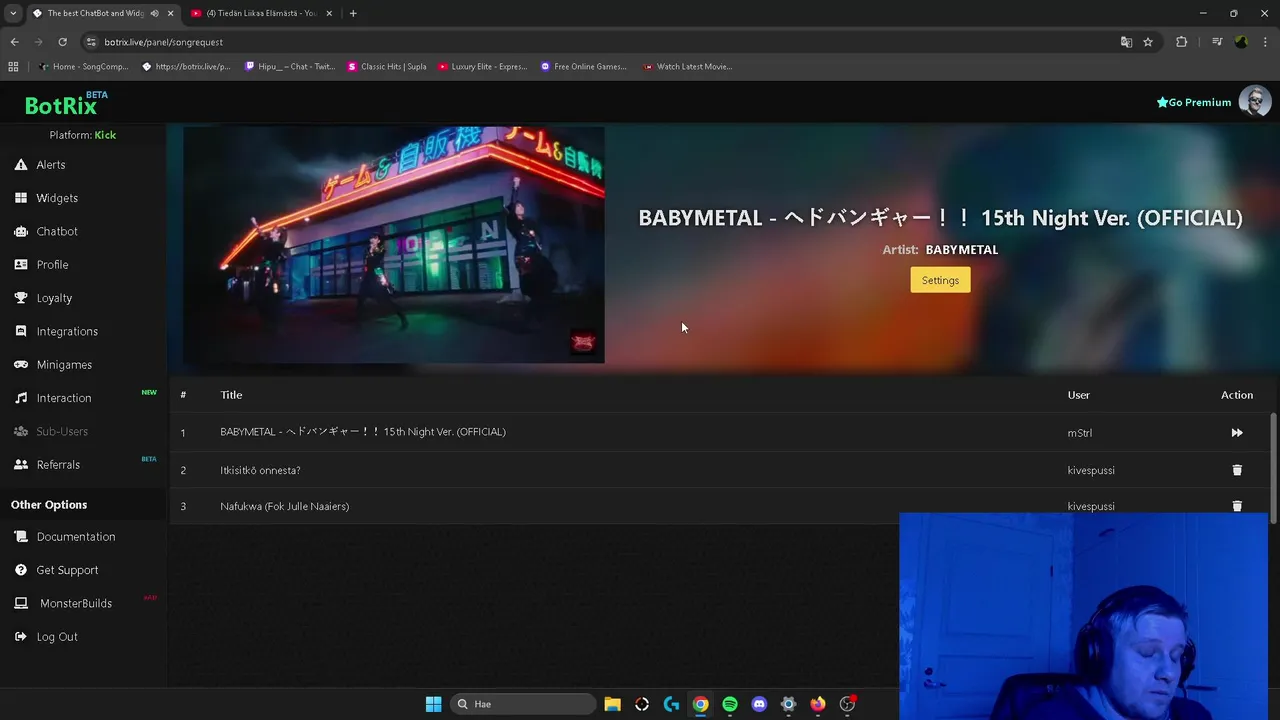This screenshot has width=1280, height=720.
Task: Click the Get Support question mark icon
Action: tap(21, 570)
